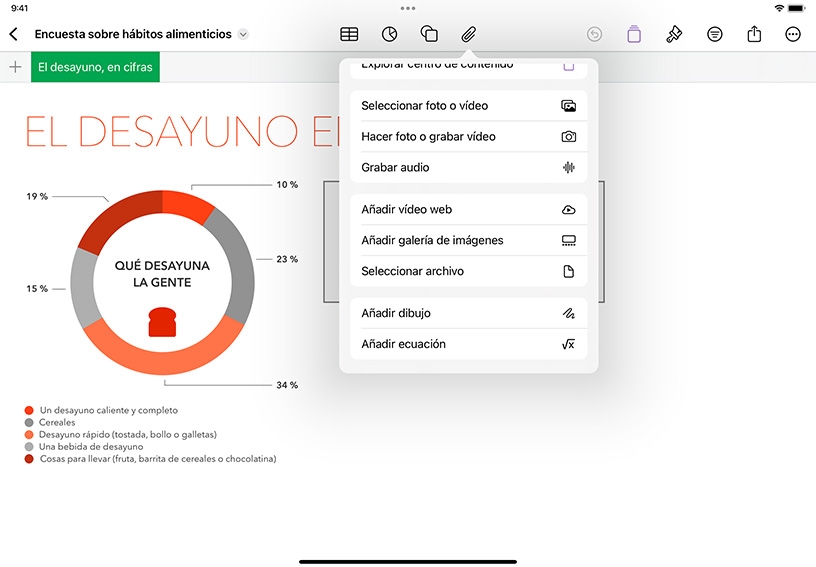Tap the multitasking three-dots at top
Screen dimensions: 816x567
click(408, 8)
